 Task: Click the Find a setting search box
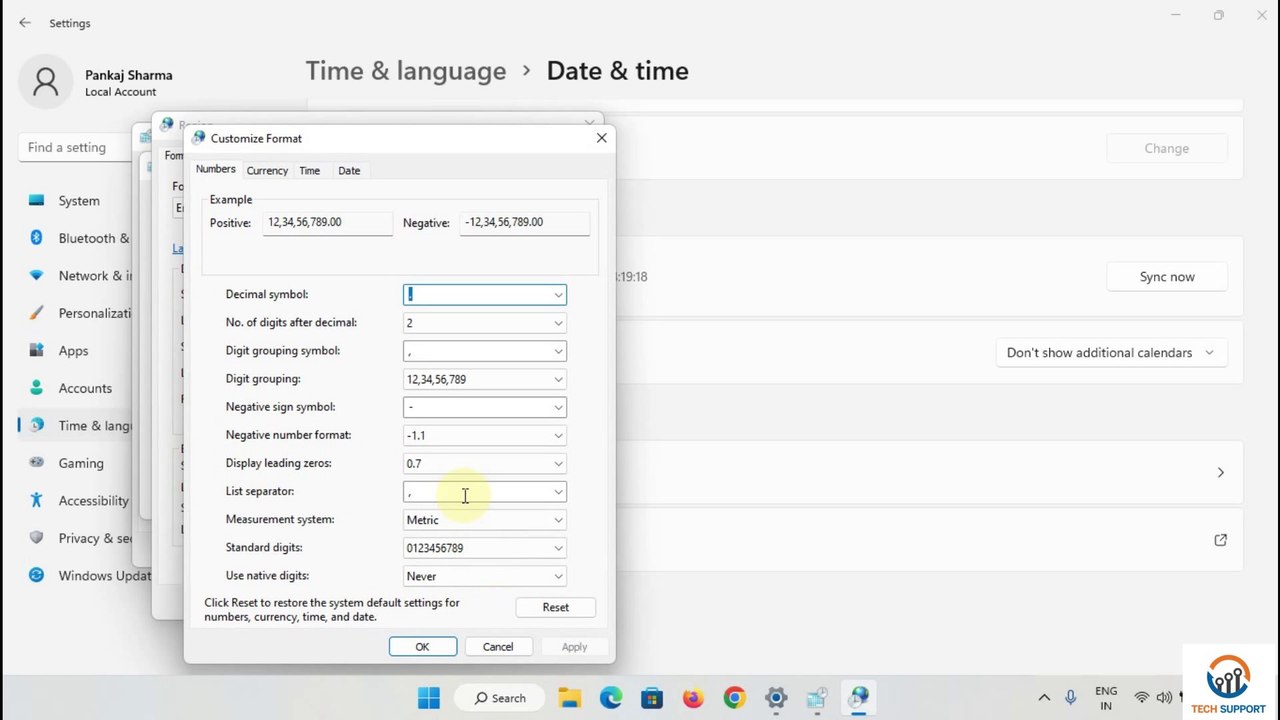tap(76, 147)
